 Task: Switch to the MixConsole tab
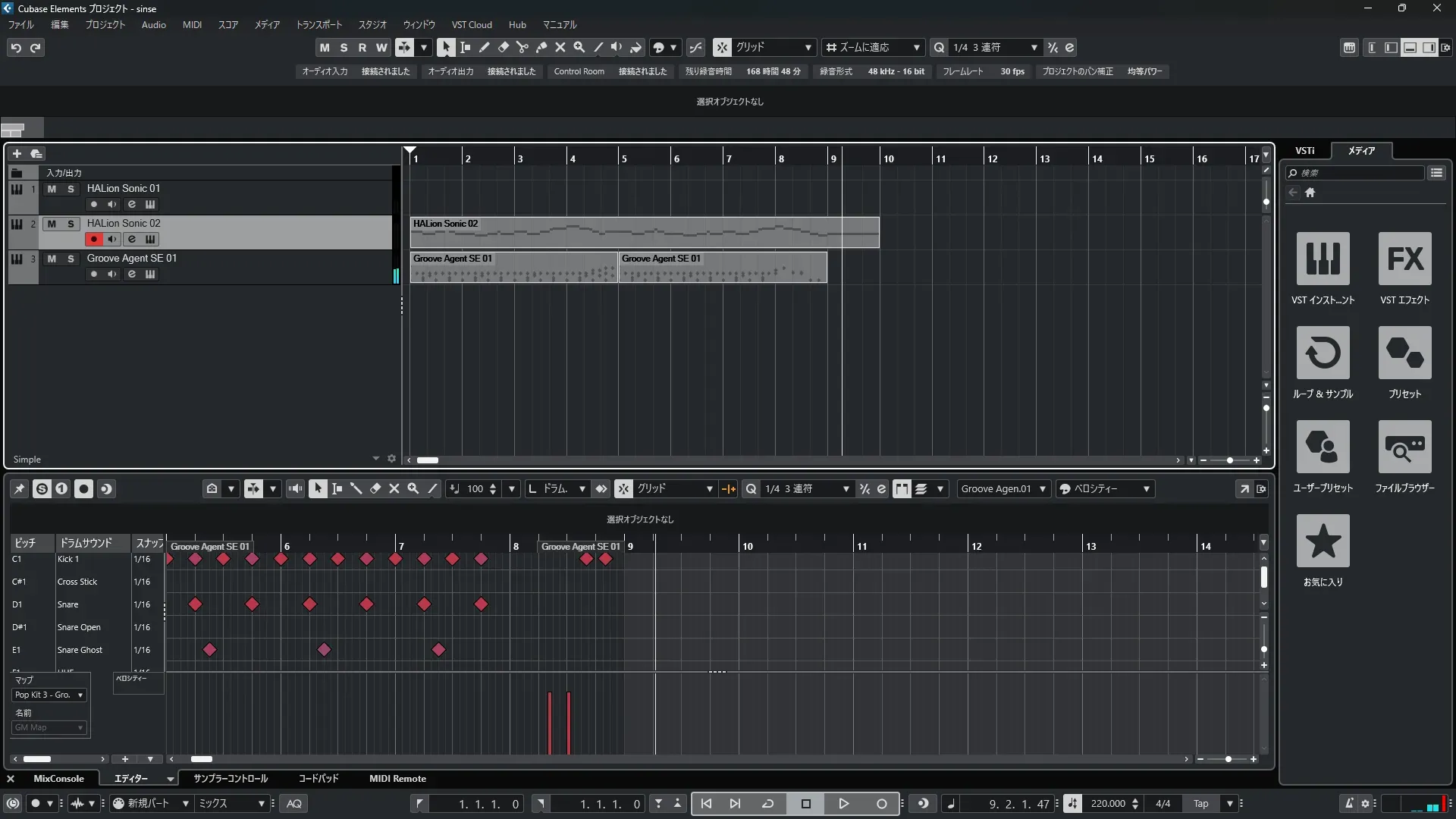point(58,779)
